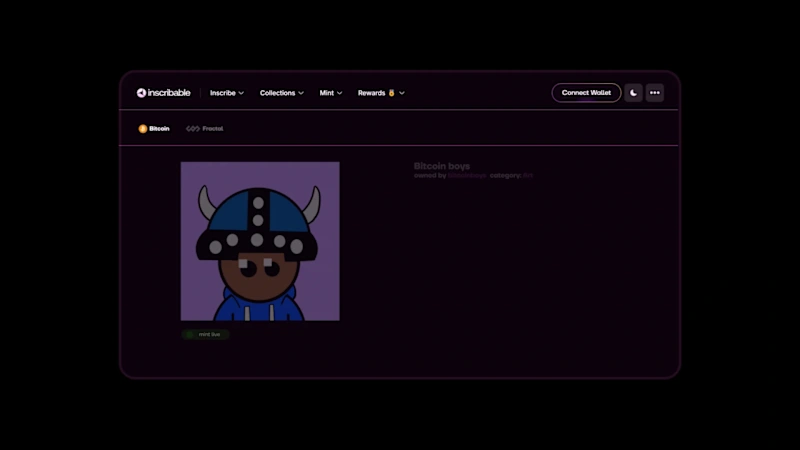Expand the Mint dropdown chevron
This screenshot has height=450, width=800.
click(x=340, y=93)
